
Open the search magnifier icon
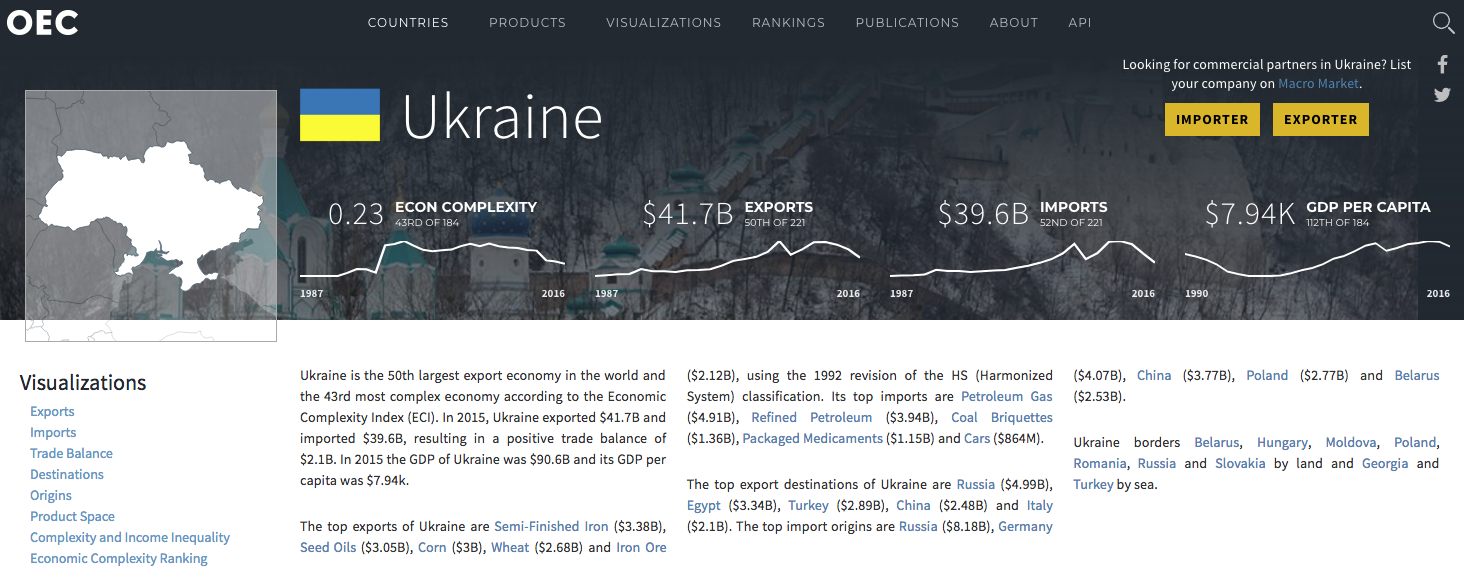click(x=1443, y=22)
